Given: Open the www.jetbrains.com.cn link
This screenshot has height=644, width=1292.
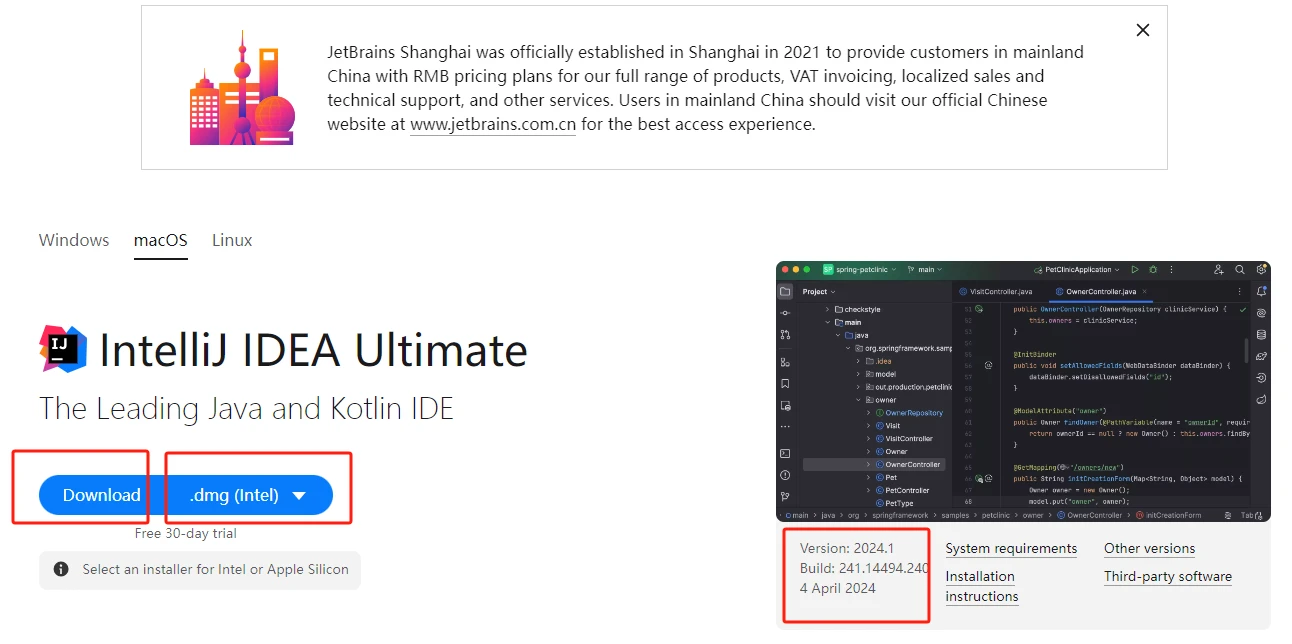Looking at the screenshot, I should click(493, 125).
